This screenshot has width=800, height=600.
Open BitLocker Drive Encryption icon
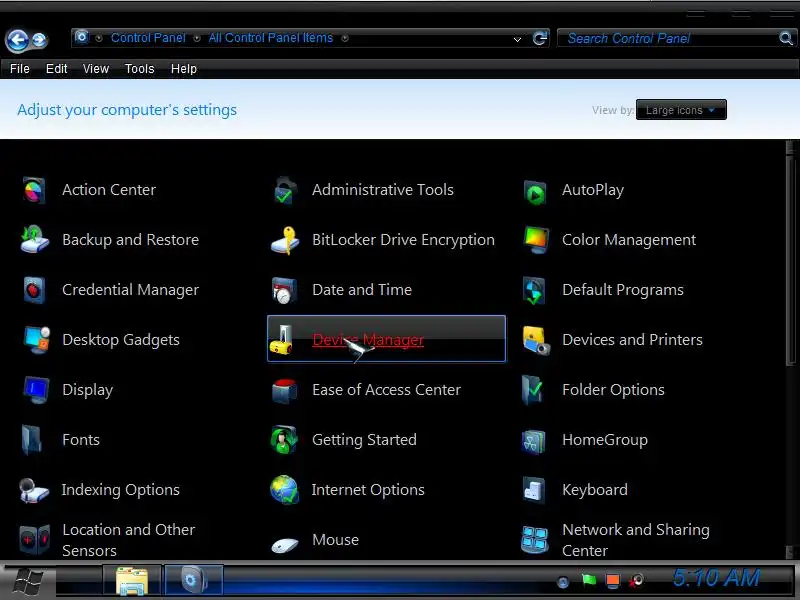tap(285, 240)
